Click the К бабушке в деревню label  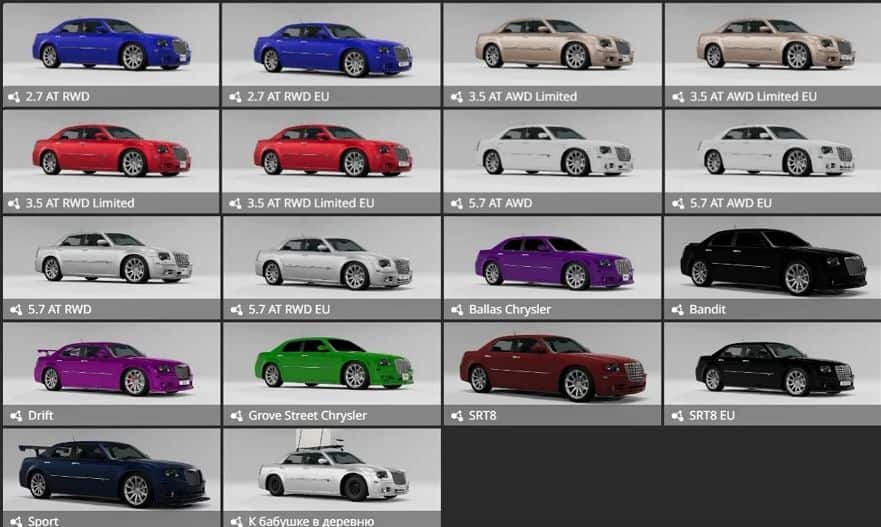coord(310,521)
